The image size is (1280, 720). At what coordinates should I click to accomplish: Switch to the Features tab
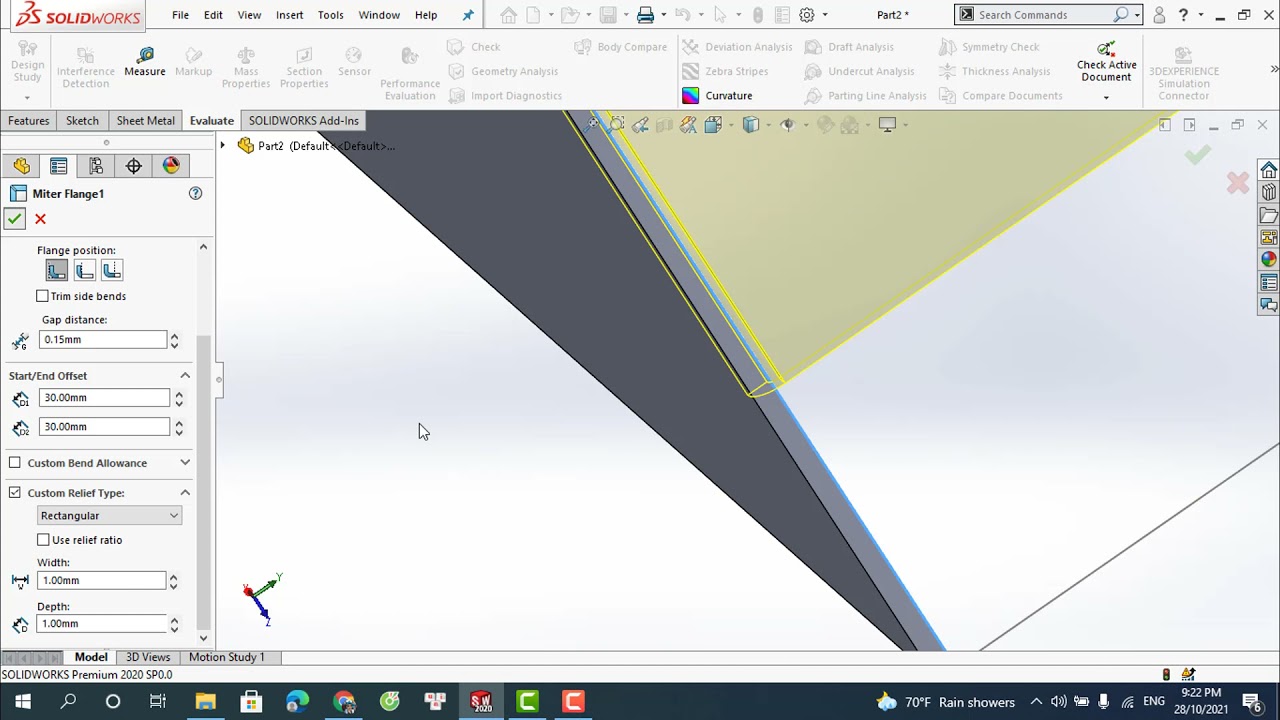[x=29, y=121]
